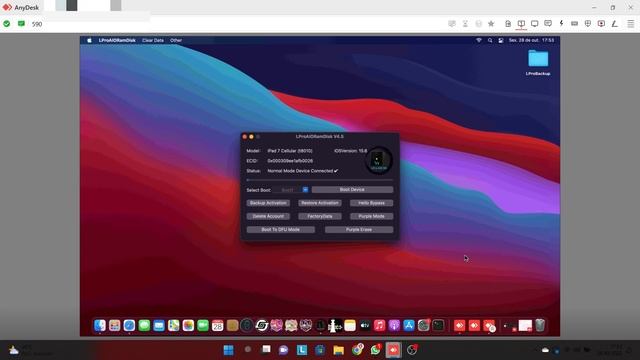Open the Music app in the Dock
The width and height of the screenshot is (640, 360).
(x=379, y=325)
